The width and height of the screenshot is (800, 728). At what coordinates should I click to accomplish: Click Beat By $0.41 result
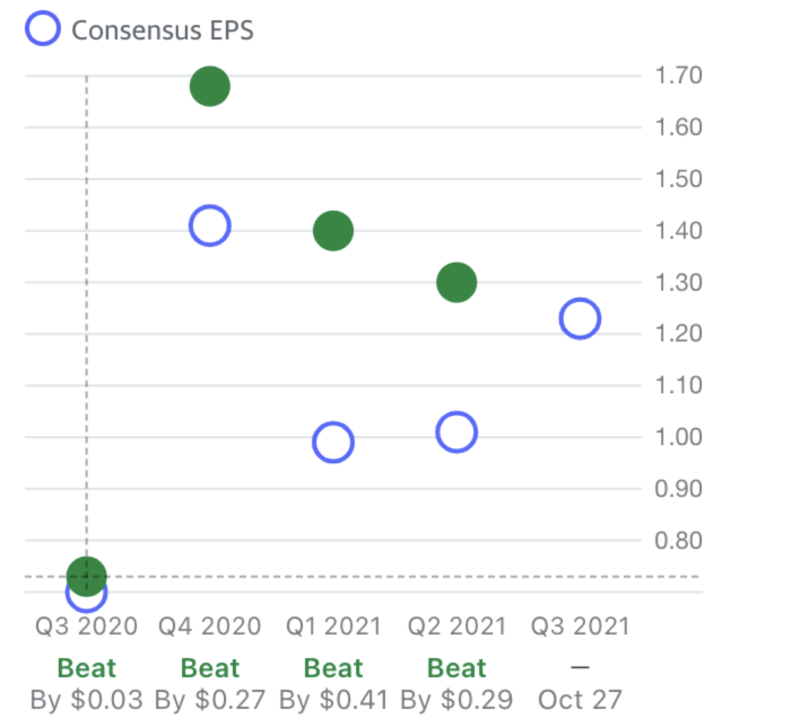pyautogui.click(x=334, y=684)
